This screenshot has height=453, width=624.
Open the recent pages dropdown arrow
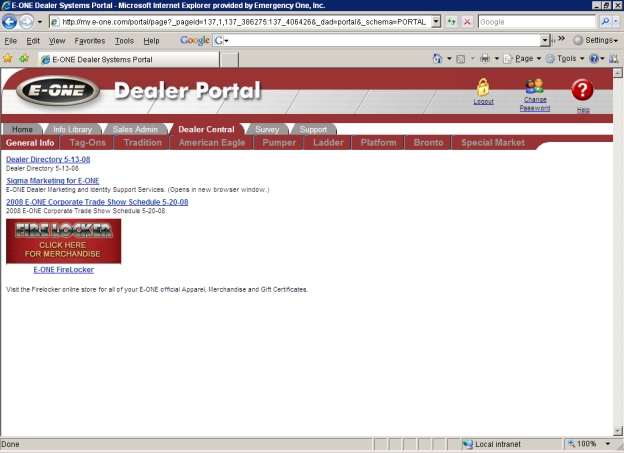(x=40, y=22)
